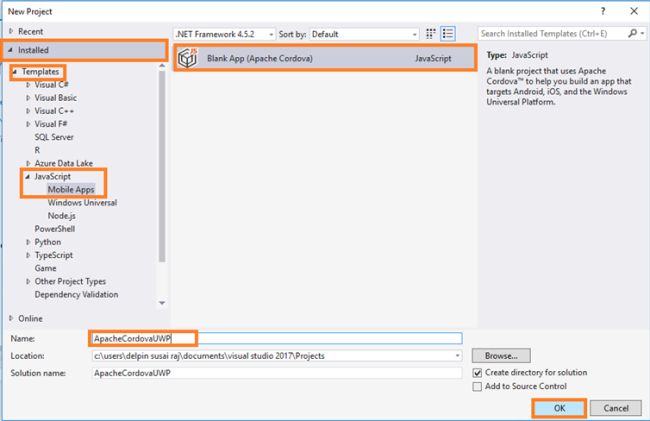Click the Apache Cordova template icon
Image resolution: width=650 pixels, height=421 pixels.
click(187, 58)
